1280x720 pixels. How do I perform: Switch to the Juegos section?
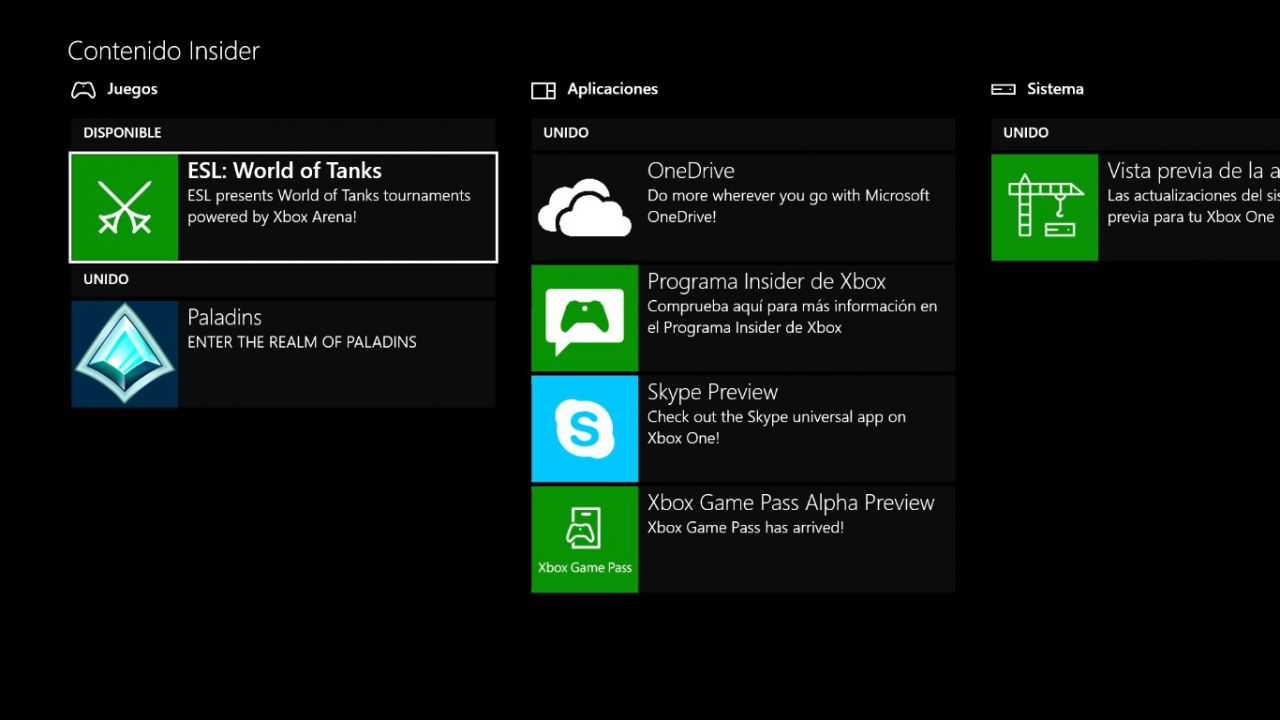[132, 89]
